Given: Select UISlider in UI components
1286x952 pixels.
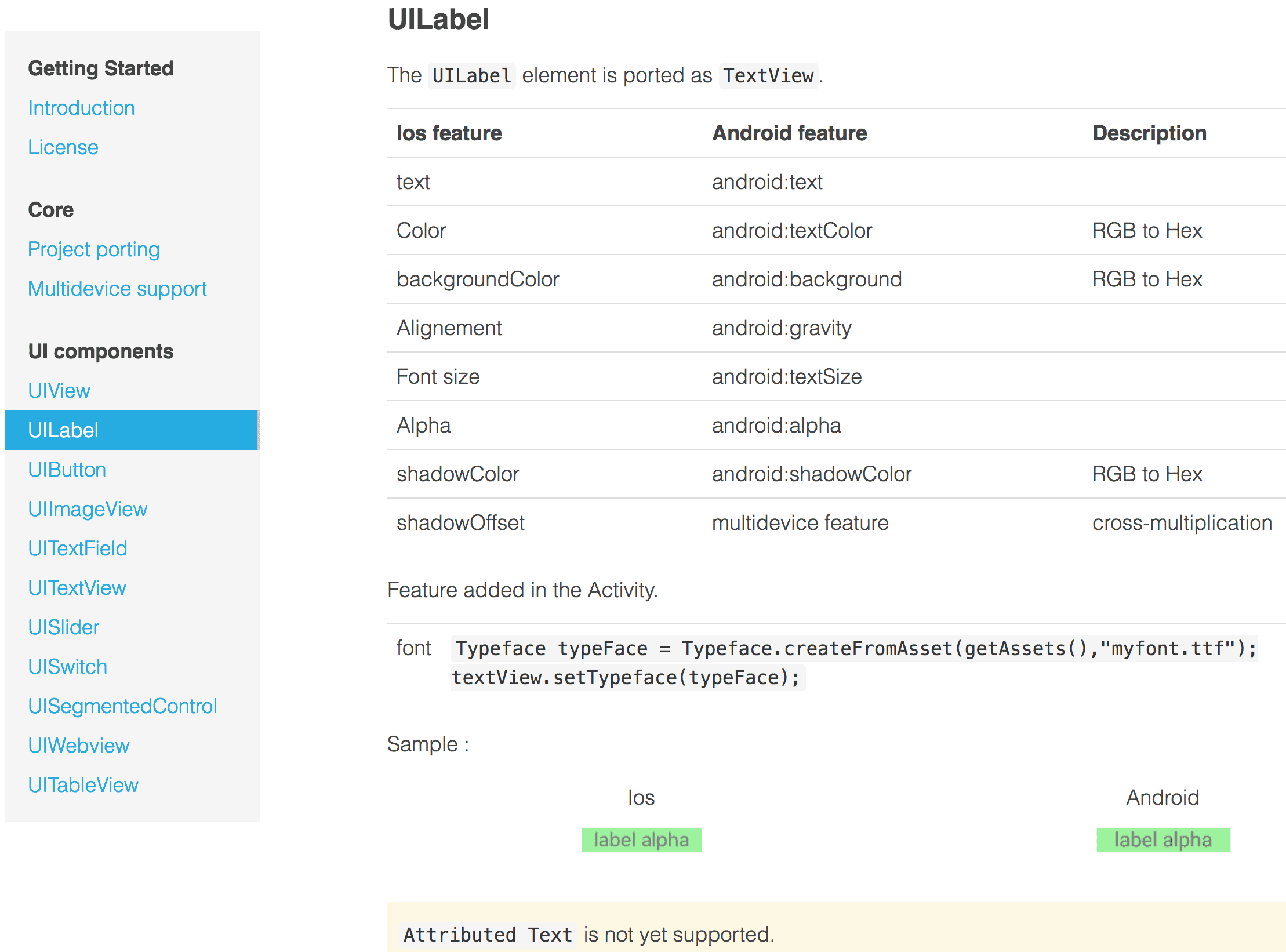Looking at the screenshot, I should [x=64, y=627].
